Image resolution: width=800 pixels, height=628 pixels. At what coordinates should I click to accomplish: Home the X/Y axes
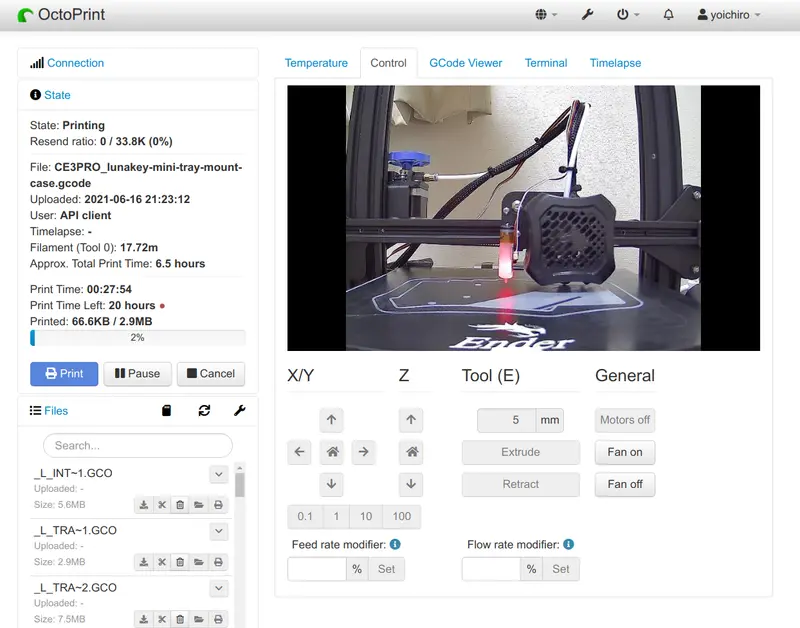332,452
